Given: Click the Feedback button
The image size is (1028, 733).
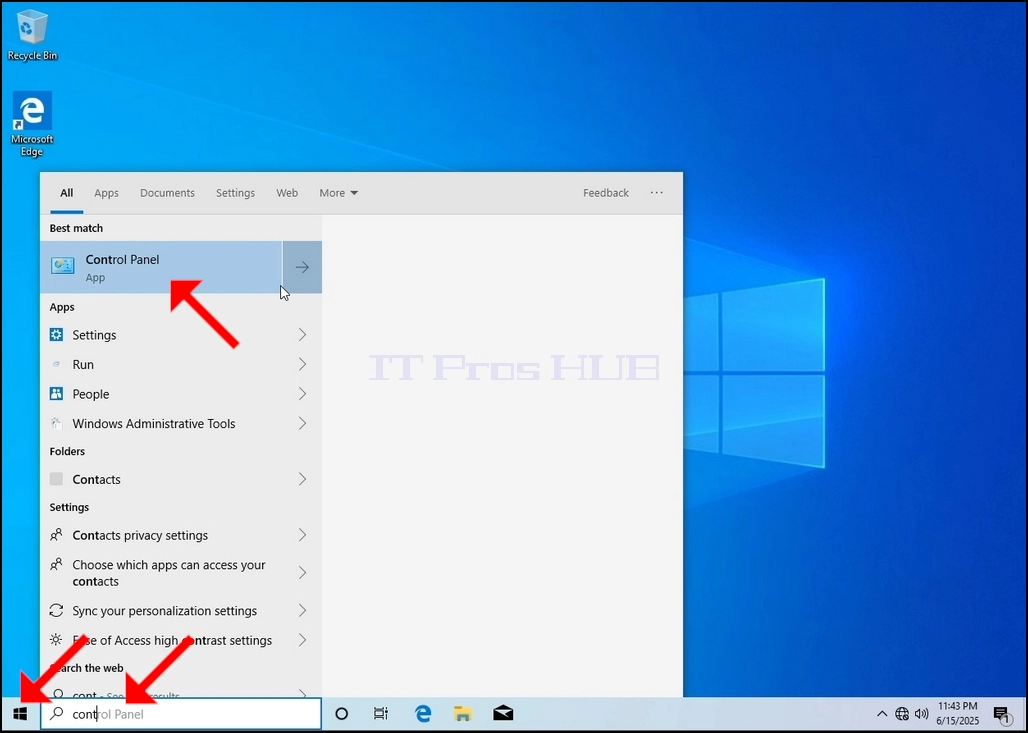Looking at the screenshot, I should click(606, 193).
